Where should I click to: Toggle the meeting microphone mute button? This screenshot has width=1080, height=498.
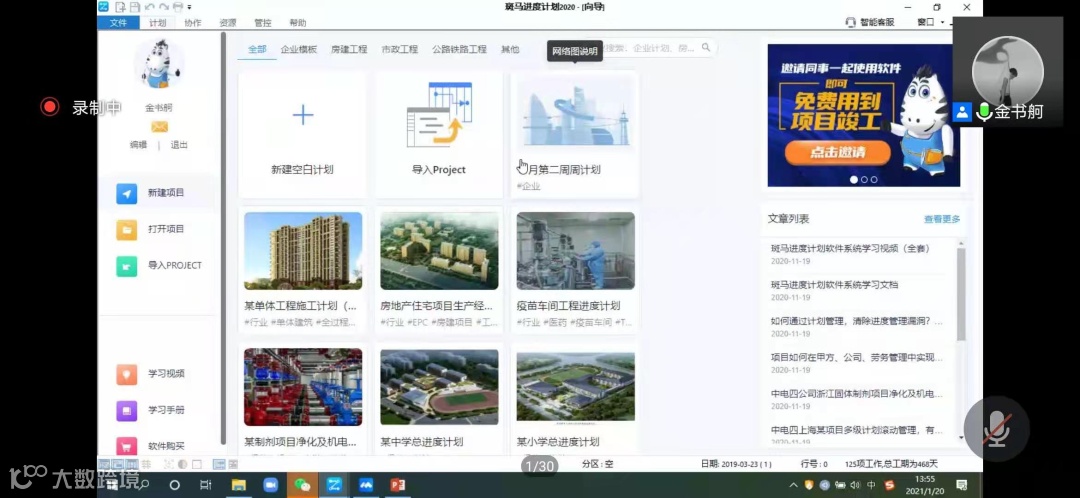pyautogui.click(x=996, y=429)
